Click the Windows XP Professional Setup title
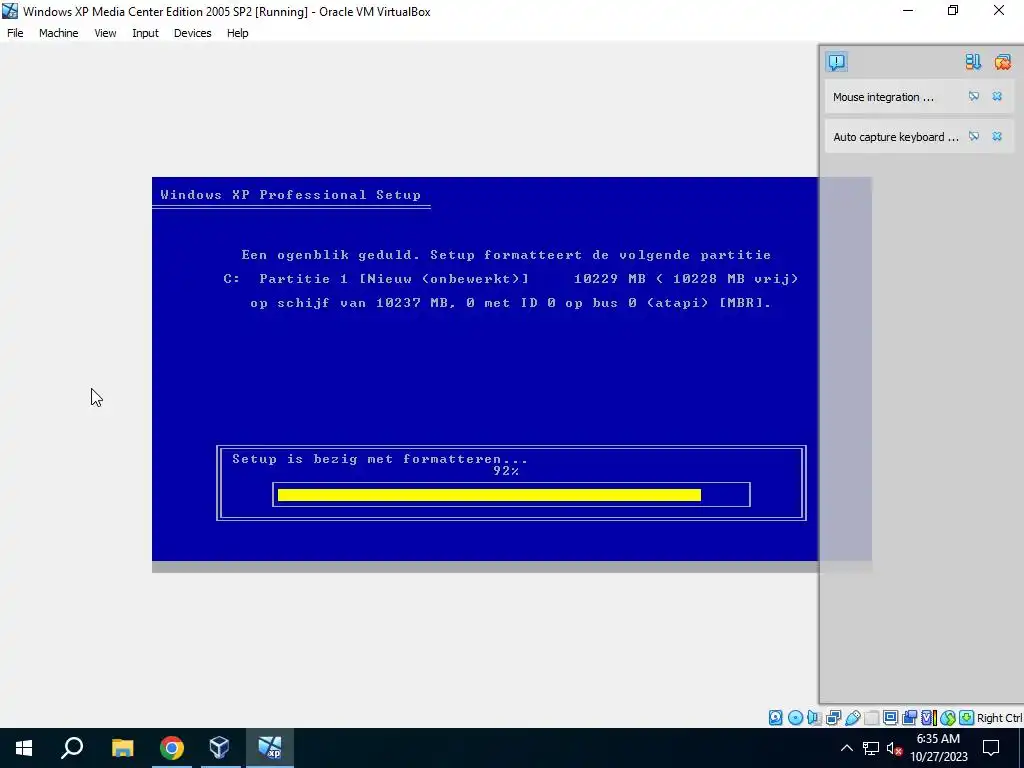Screen dimensions: 1024x768 coord(291,195)
